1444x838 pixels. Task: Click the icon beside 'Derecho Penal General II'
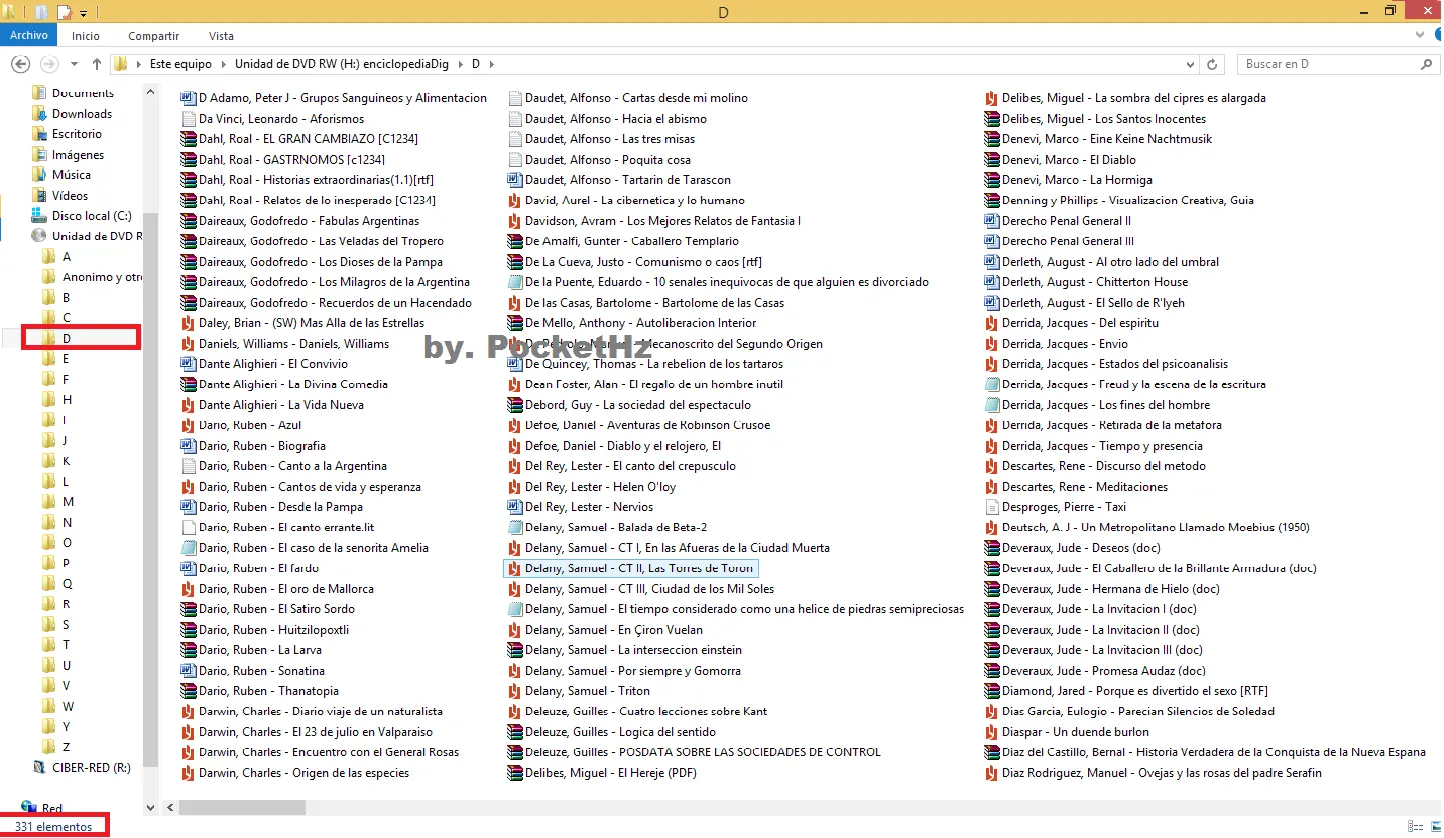[x=992, y=221]
